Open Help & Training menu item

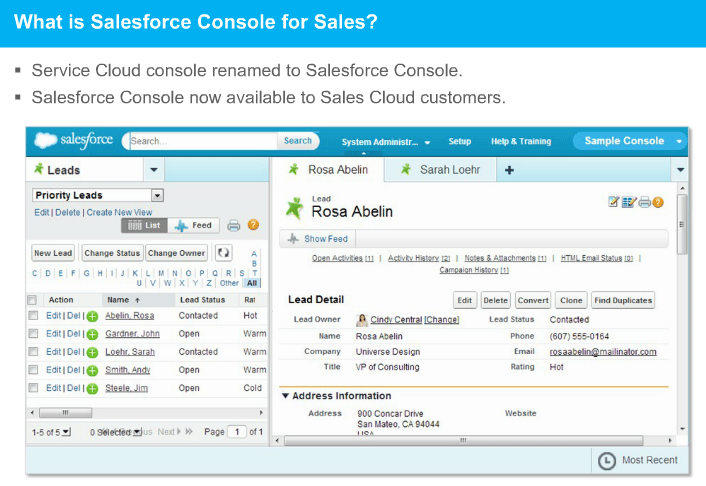pos(520,141)
